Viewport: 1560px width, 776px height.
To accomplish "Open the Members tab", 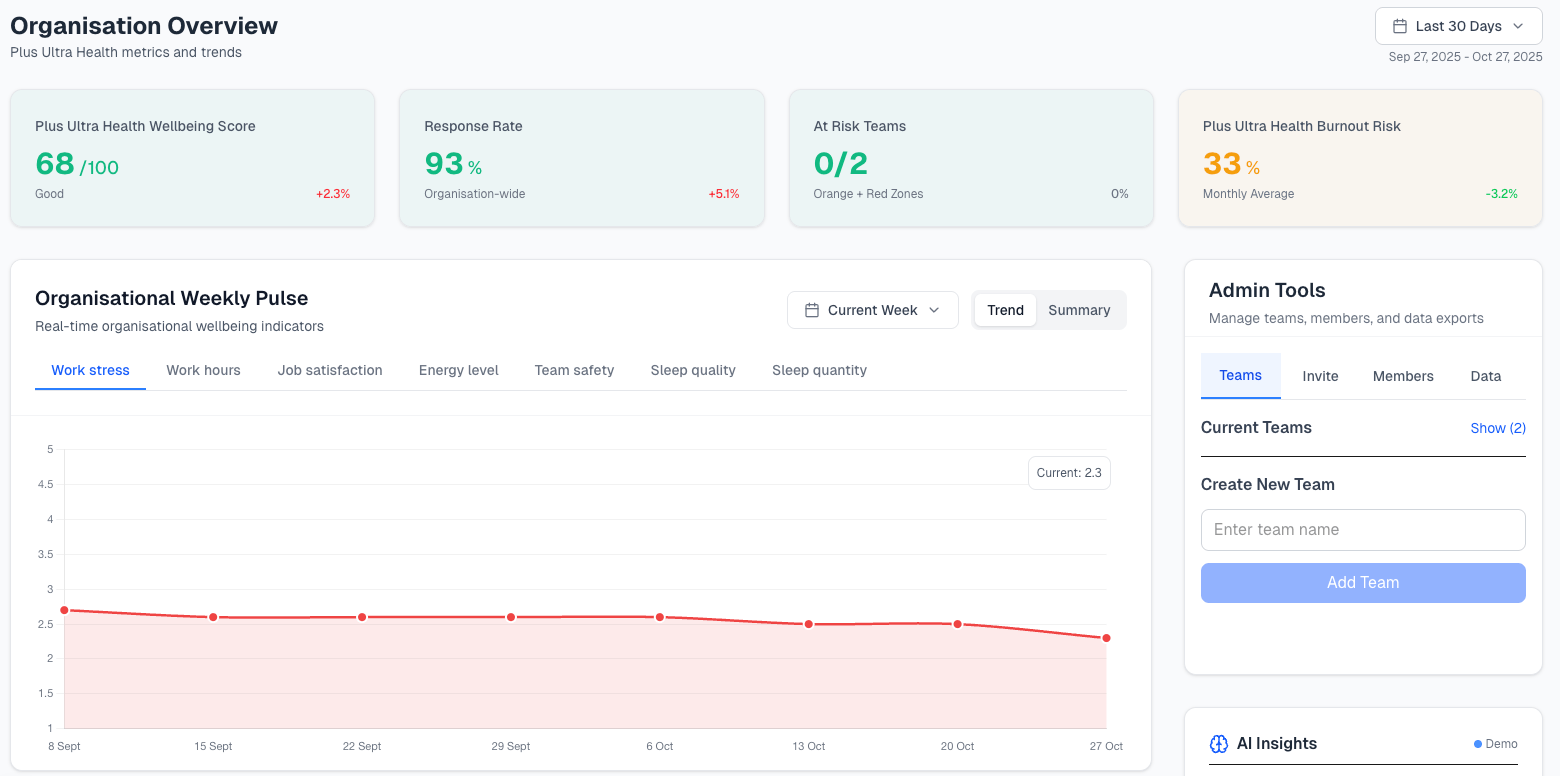I will 1403,375.
